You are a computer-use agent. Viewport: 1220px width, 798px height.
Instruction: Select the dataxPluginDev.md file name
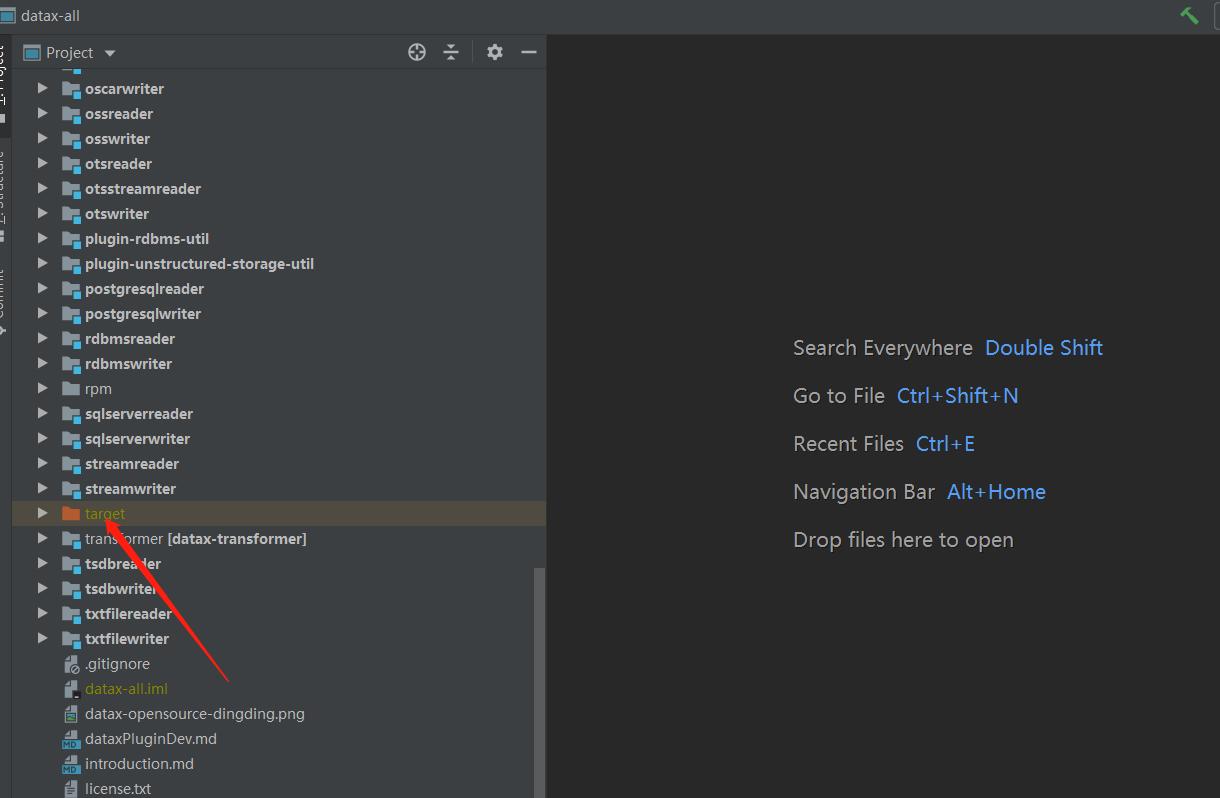tap(151, 739)
